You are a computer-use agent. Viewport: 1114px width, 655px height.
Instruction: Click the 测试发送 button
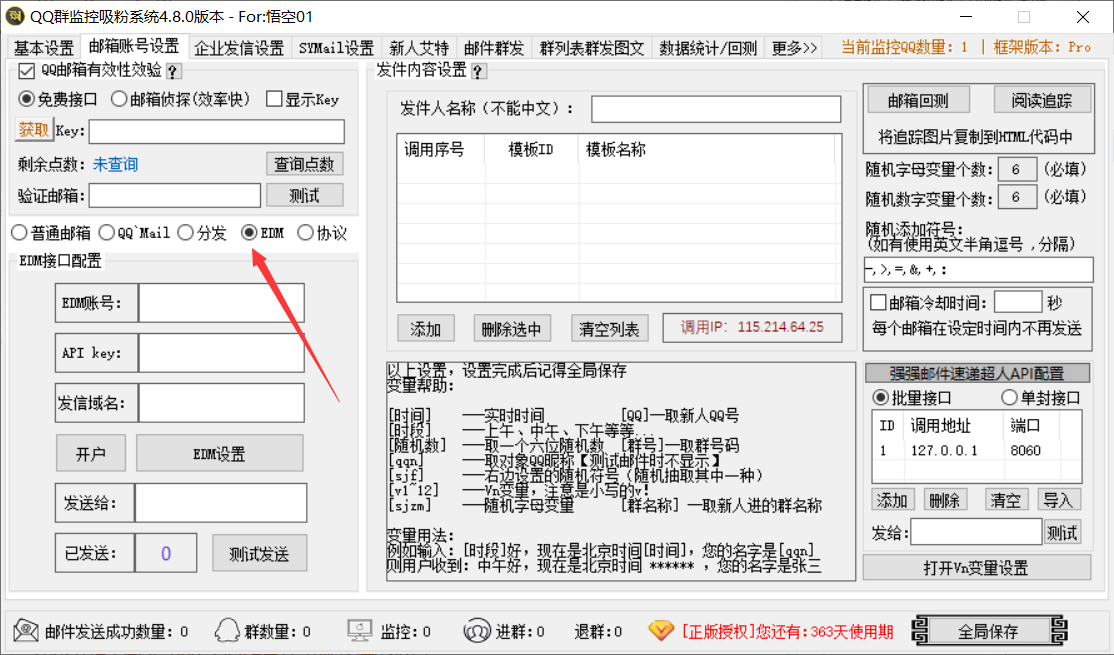click(x=259, y=553)
